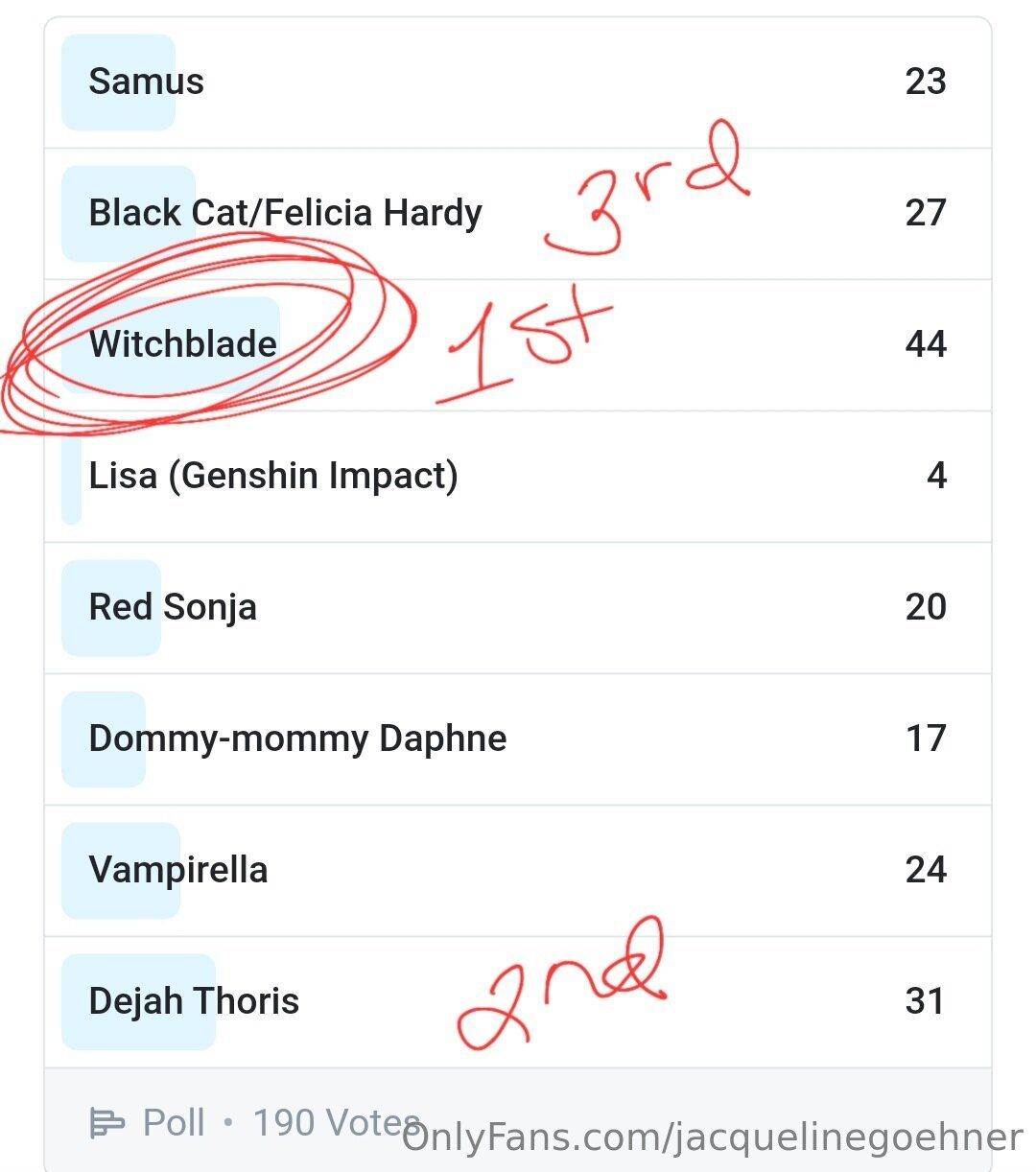Pick the Witchblade poll option

coord(183,344)
